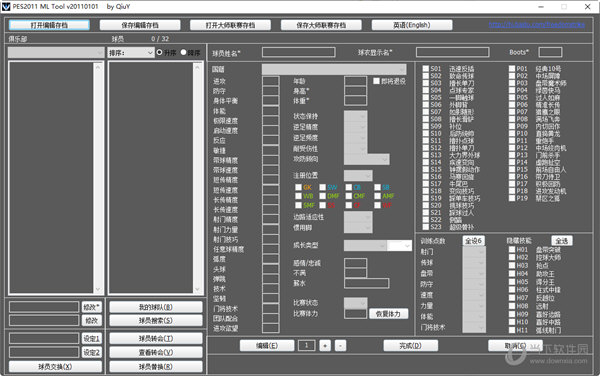Viewport: 600px width, 376px height.
Task: Open the 比赛状态 match condition dropdown
Action: pos(355,303)
